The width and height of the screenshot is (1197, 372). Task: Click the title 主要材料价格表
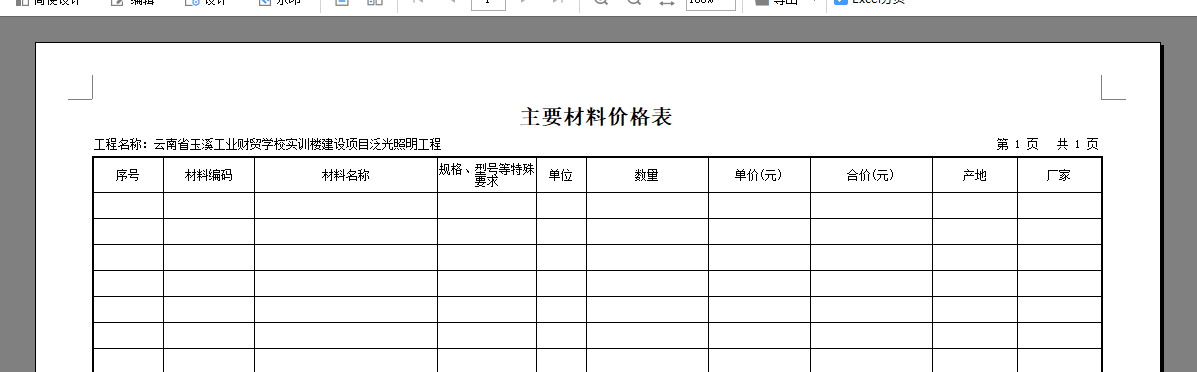pos(596,117)
